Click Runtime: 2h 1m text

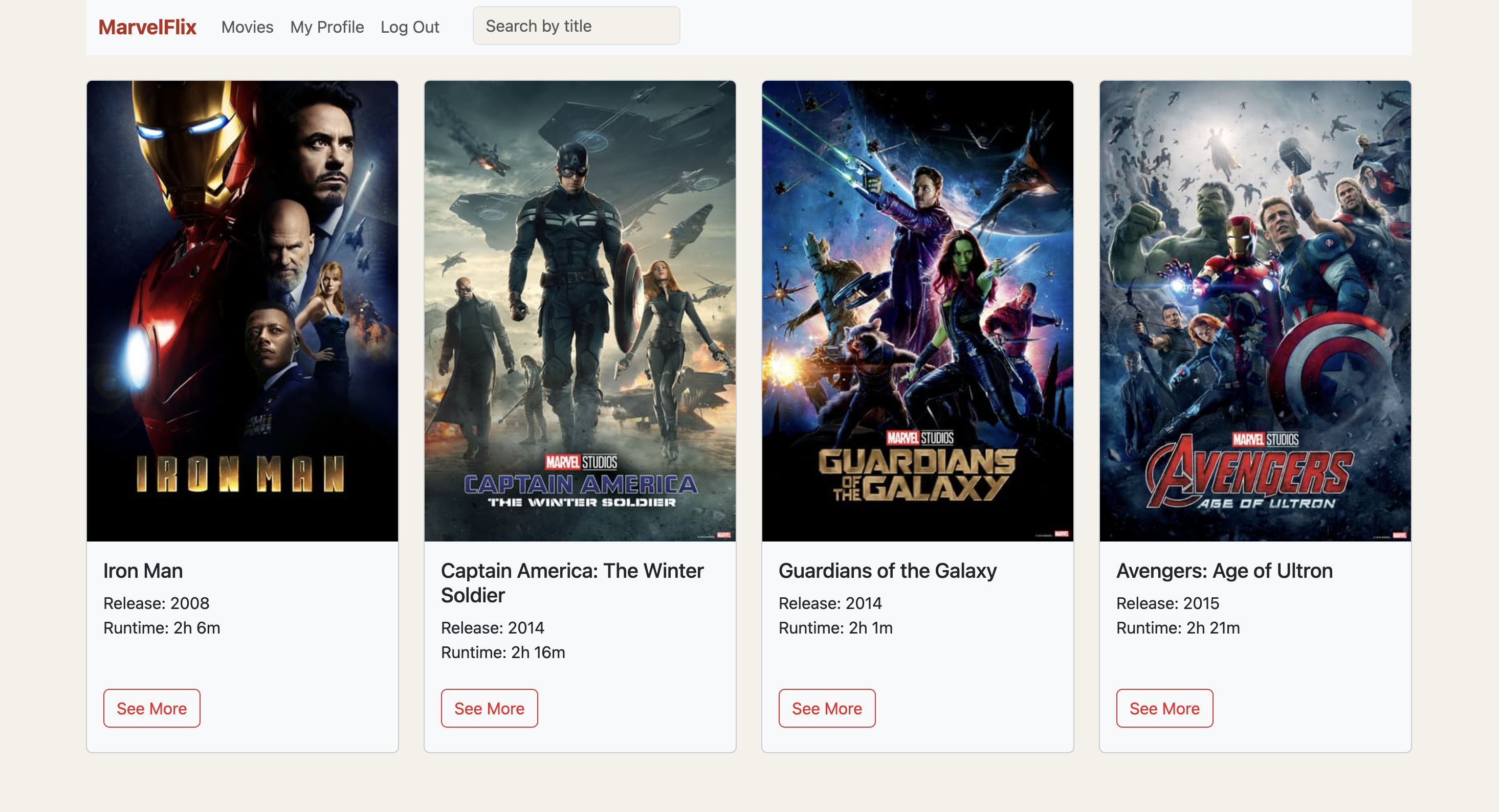pyautogui.click(x=835, y=627)
